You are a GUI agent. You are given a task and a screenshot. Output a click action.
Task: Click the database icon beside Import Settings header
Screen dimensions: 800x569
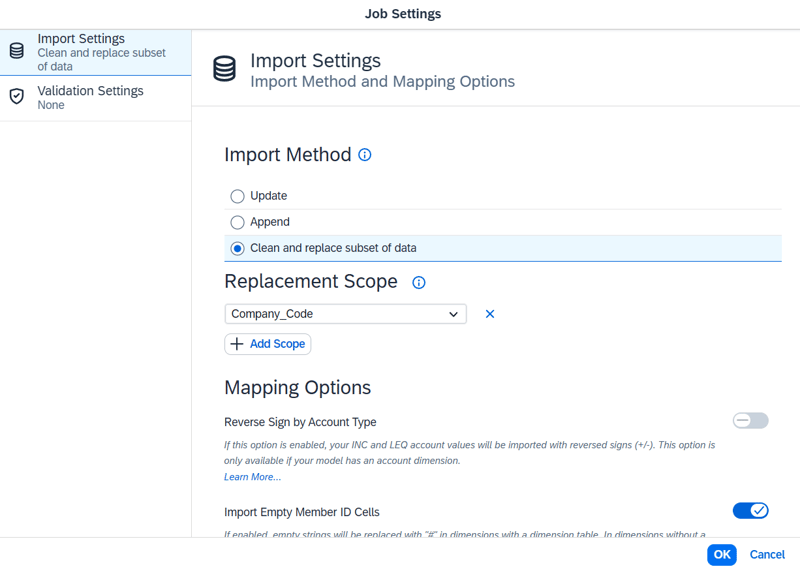225,69
